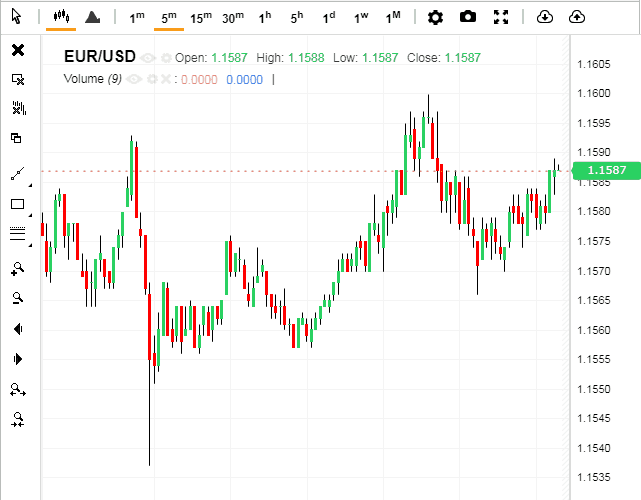
Task: Expand the rectangle shape tool options
Action: [29, 215]
